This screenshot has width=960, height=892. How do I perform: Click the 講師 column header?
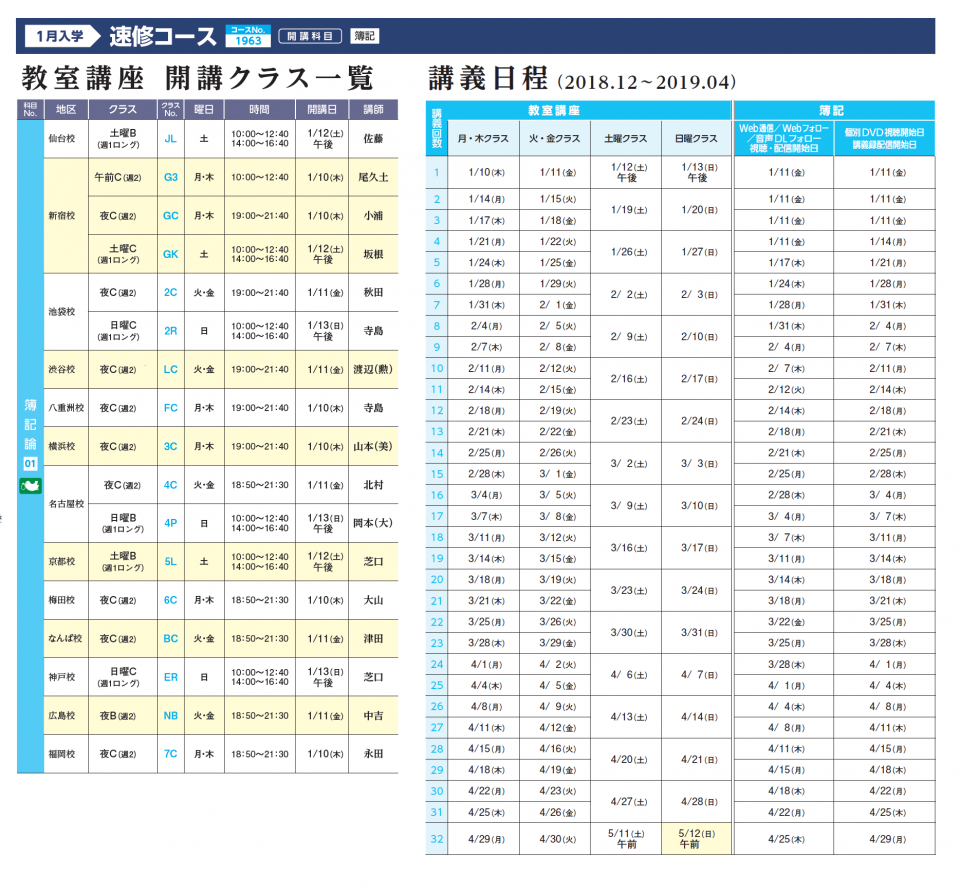(373, 108)
